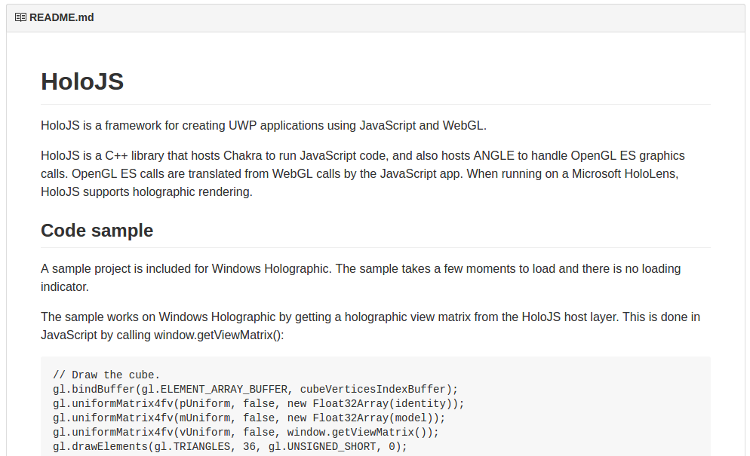This screenshot has height=456, width=750.
Task: Click the README.md file name header
Action: pyautogui.click(x=61, y=18)
